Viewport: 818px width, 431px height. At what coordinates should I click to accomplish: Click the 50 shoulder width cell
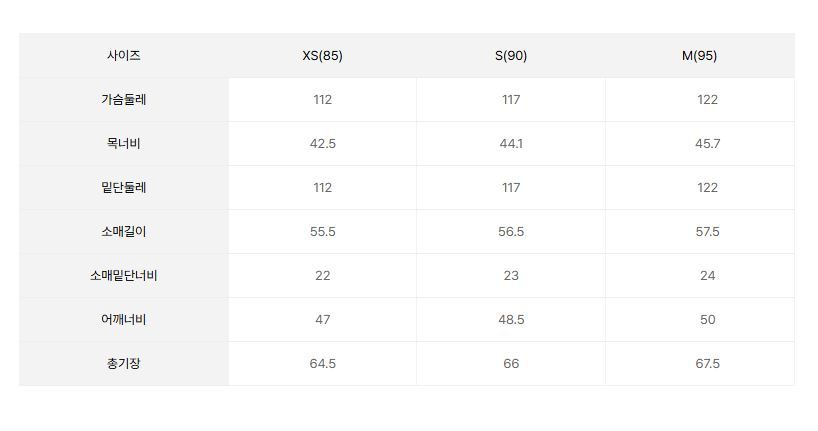click(x=707, y=320)
